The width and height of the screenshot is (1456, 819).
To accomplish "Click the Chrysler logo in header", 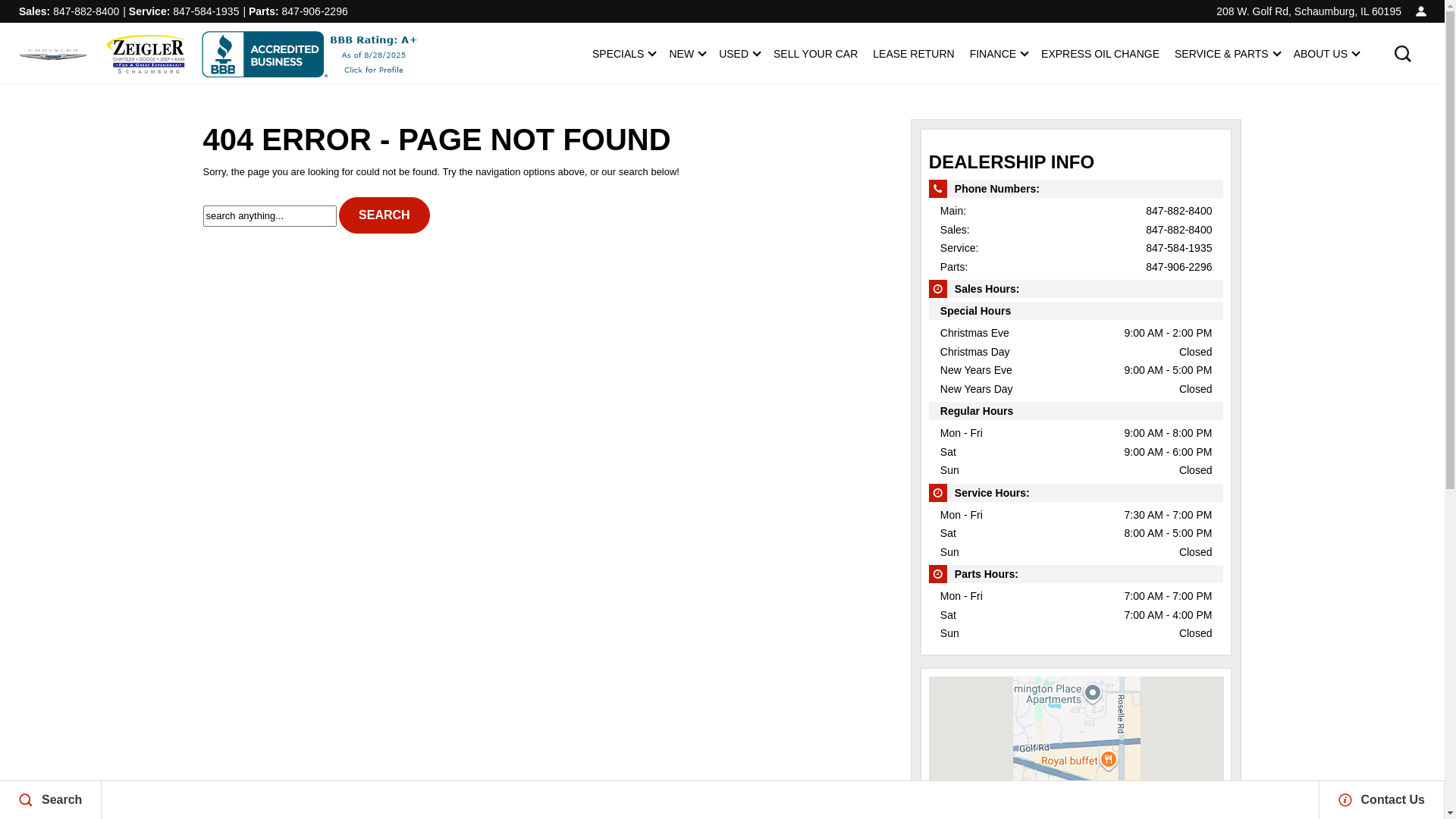I will click(53, 55).
